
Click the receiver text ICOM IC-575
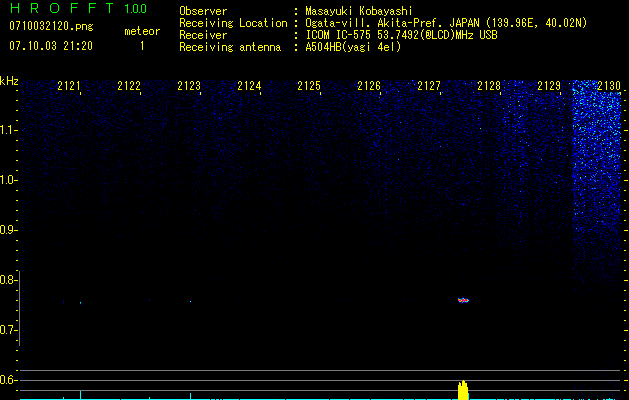(338, 35)
